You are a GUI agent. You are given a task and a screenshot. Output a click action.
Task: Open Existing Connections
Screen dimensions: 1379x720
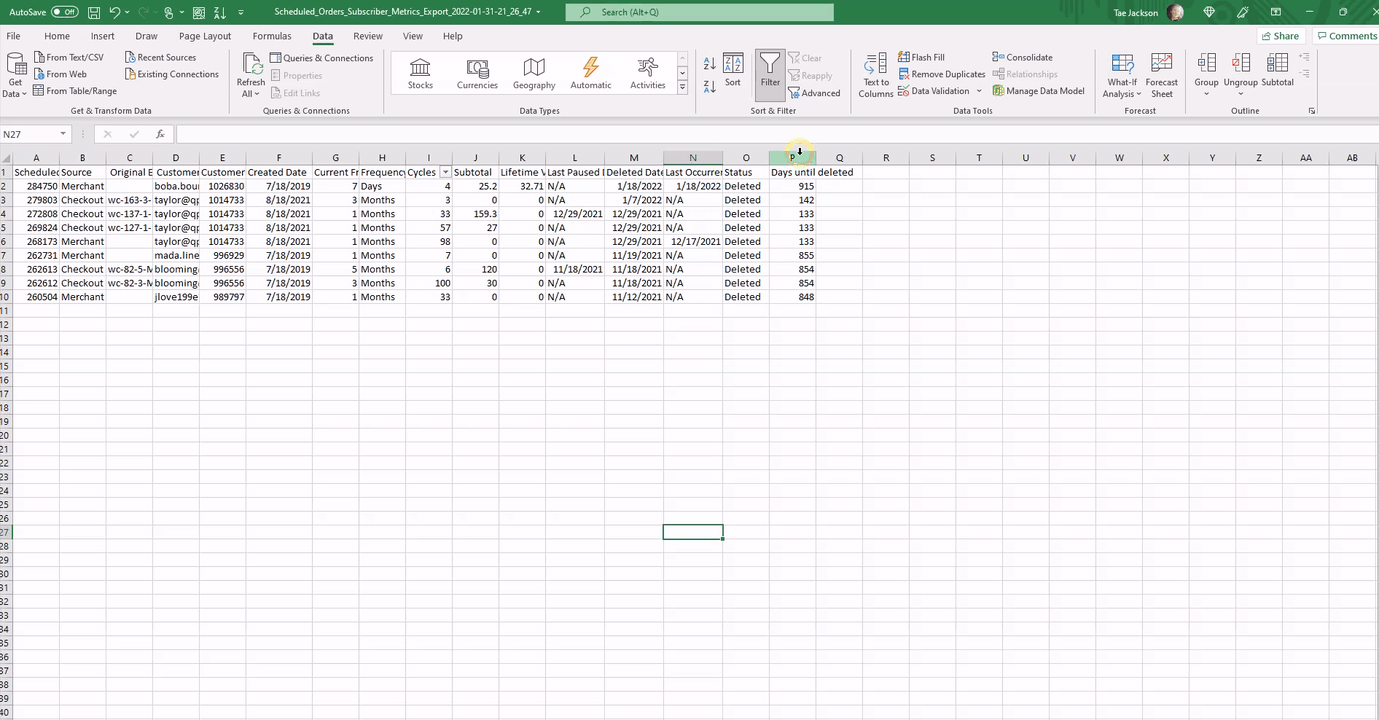172,74
